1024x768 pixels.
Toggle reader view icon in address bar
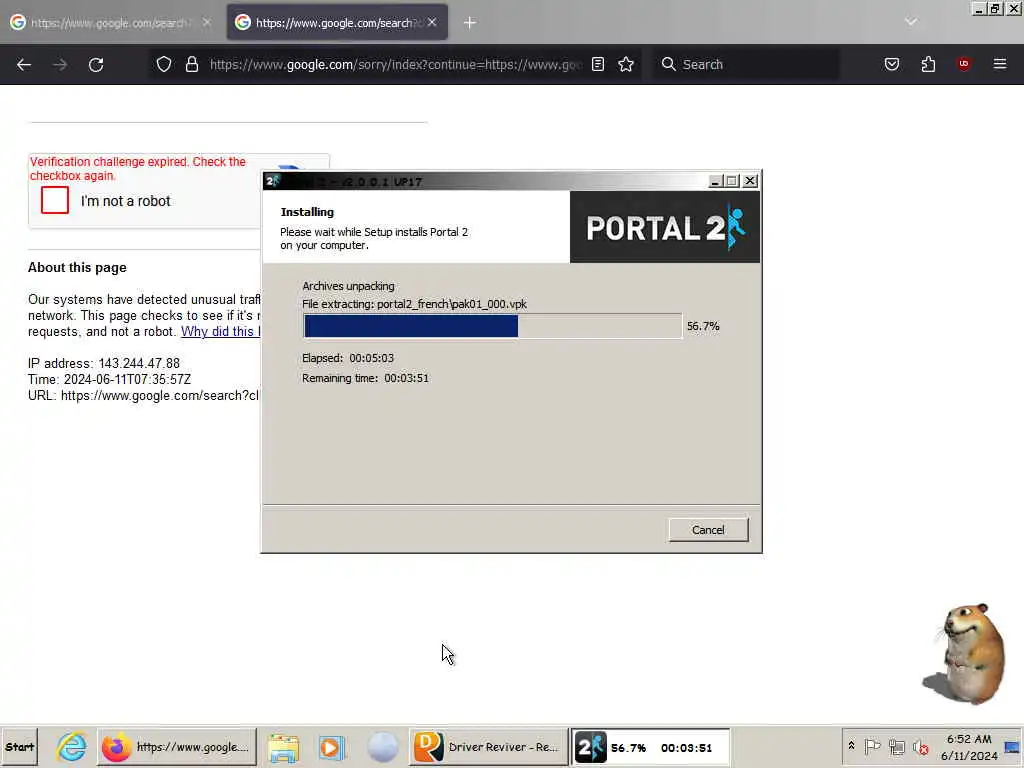point(598,64)
